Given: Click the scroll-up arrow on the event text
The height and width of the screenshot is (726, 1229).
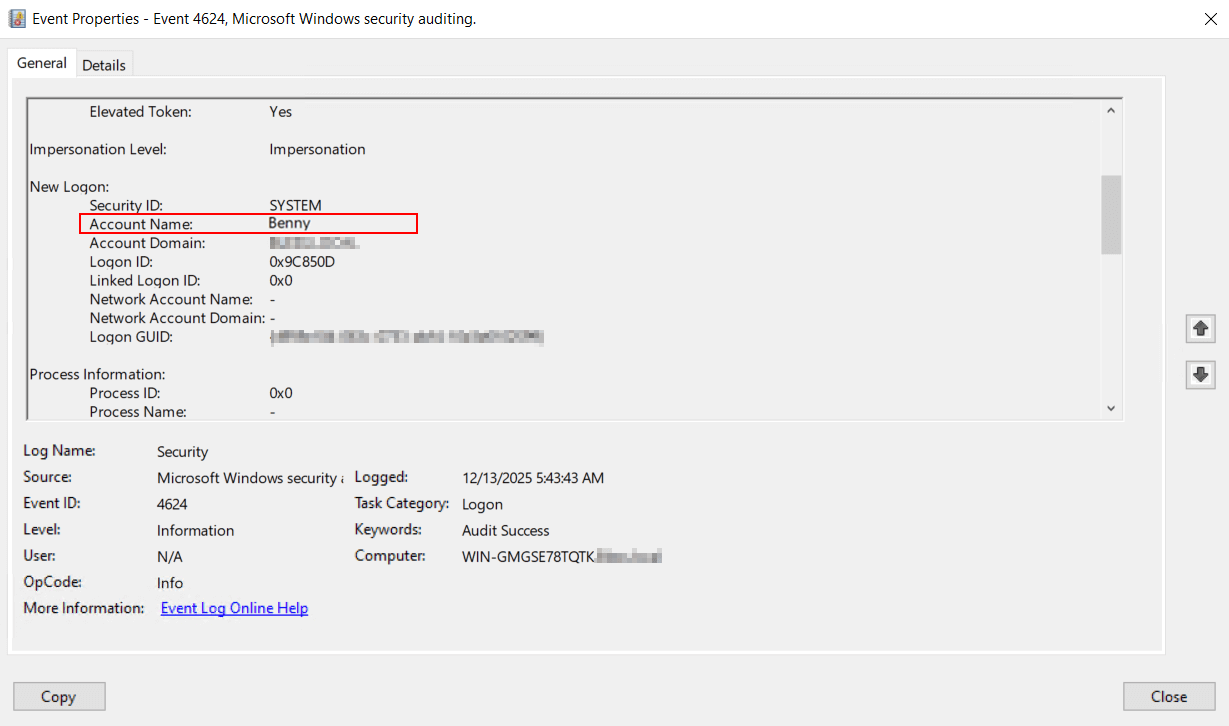Looking at the screenshot, I should 1110,108.
